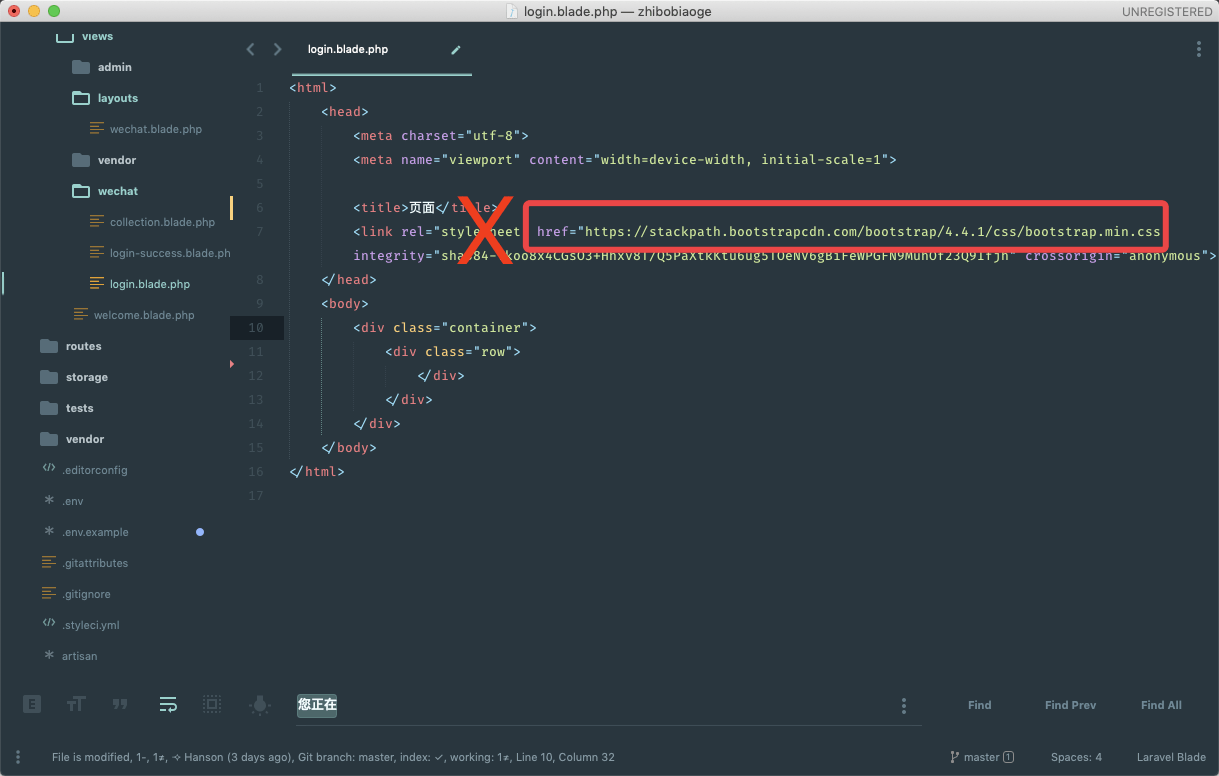The height and width of the screenshot is (776, 1219).
Task: Click the storage folder icon
Action: (x=49, y=377)
